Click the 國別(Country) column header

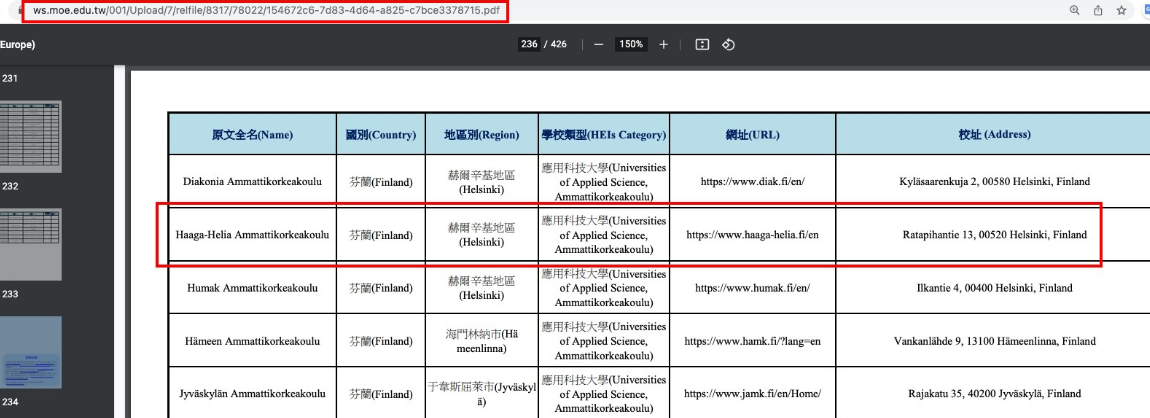click(x=381, y=135)
